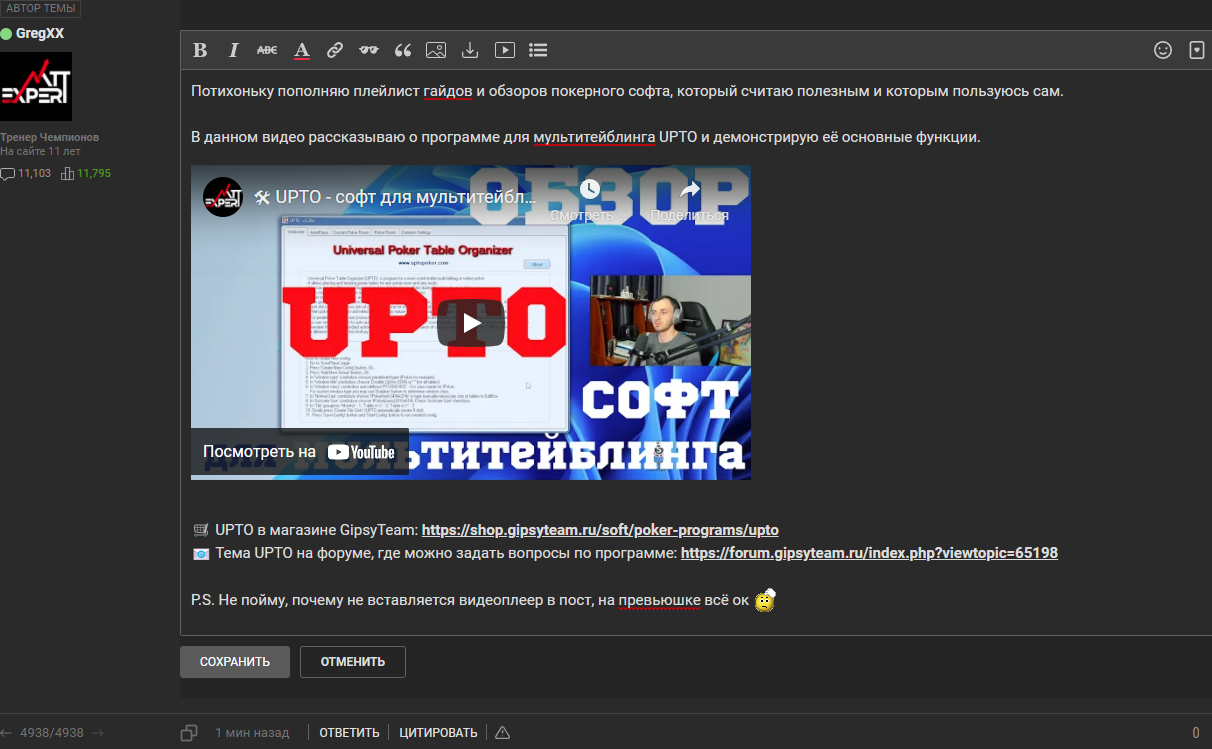
Task: Click '1 мин назад' timestamp
Action: point(252,733)
